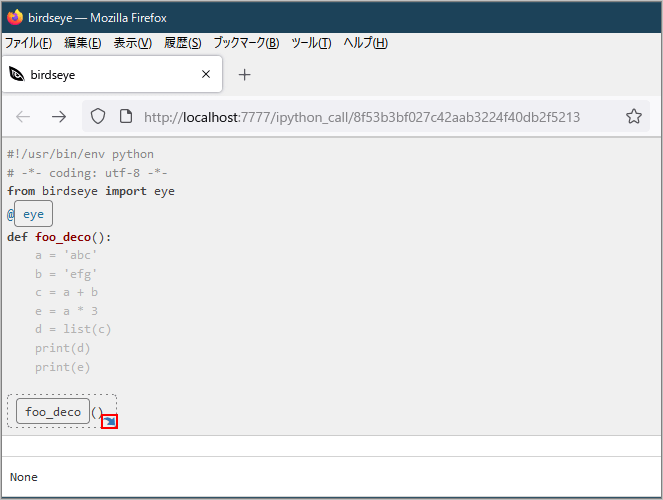Select the birdseye tab
Screen dimensions: 663x500
click(x=112, y=74)
